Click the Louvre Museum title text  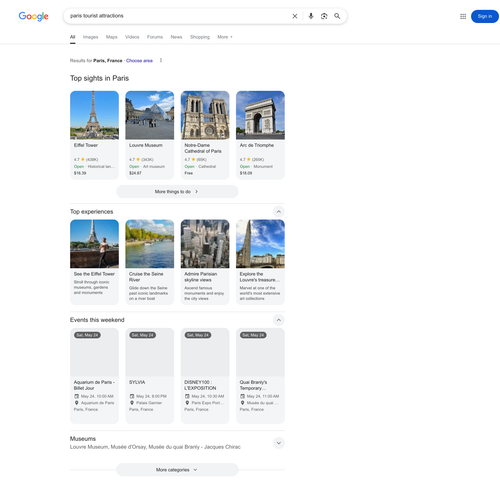tap(146, 145)
